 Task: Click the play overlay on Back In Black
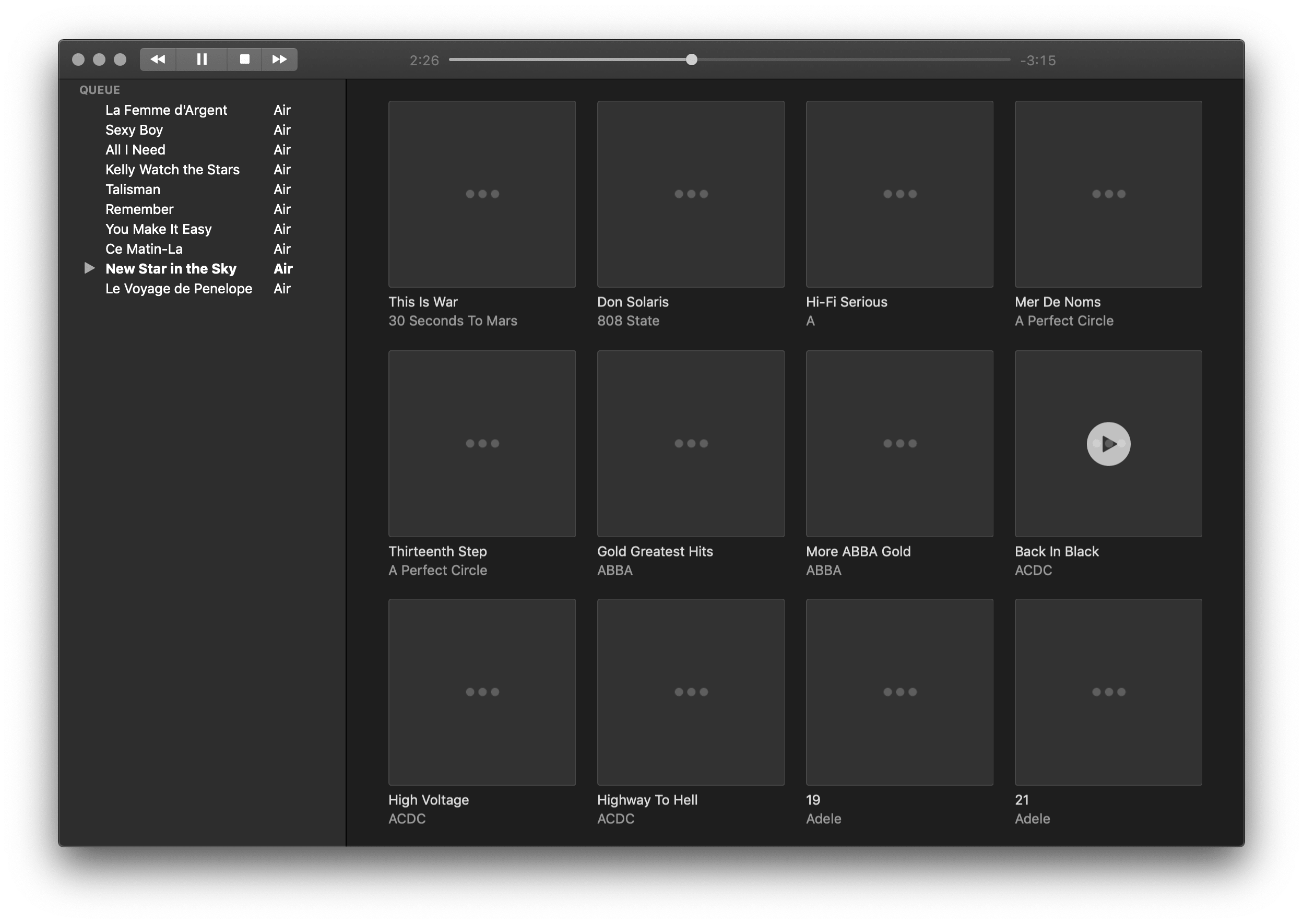[1107, 444]
